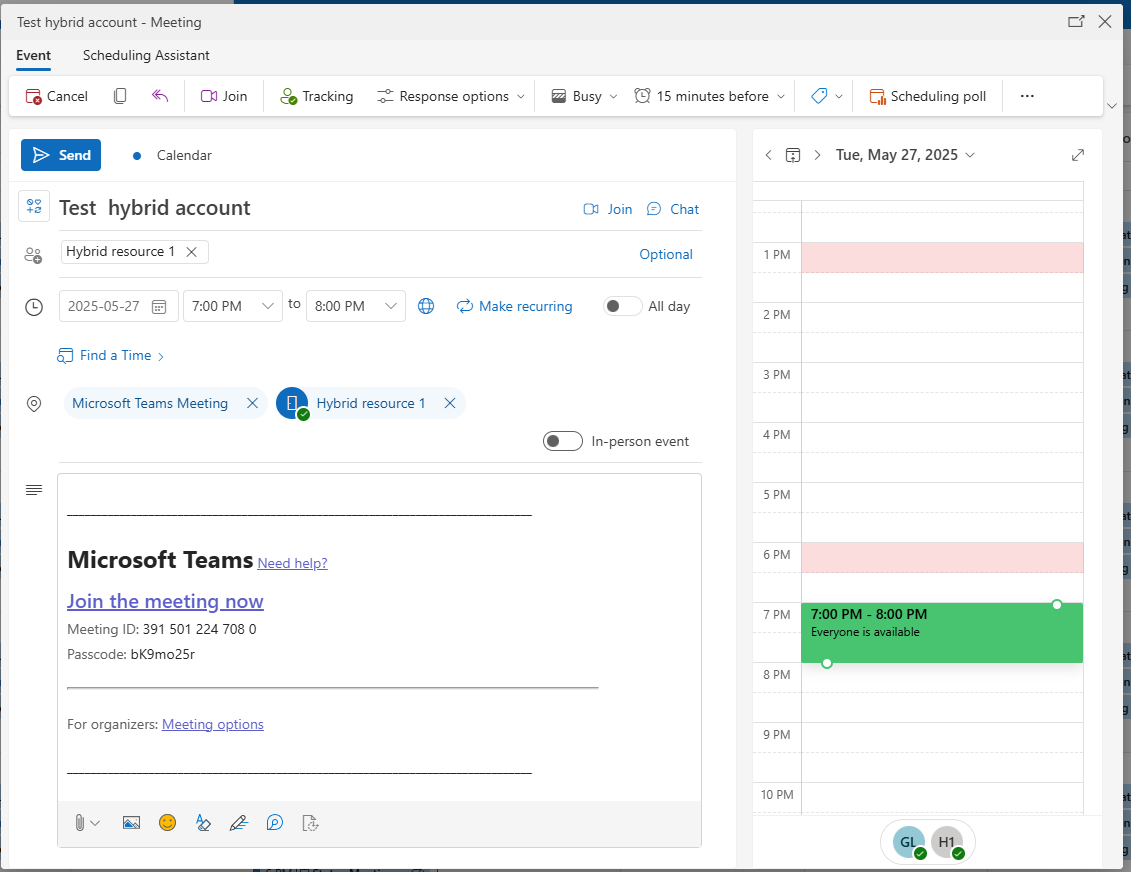Remove Microsoft Teams Meeting location chip
This screenshot has height=872, width=1131.
[252, 403]
